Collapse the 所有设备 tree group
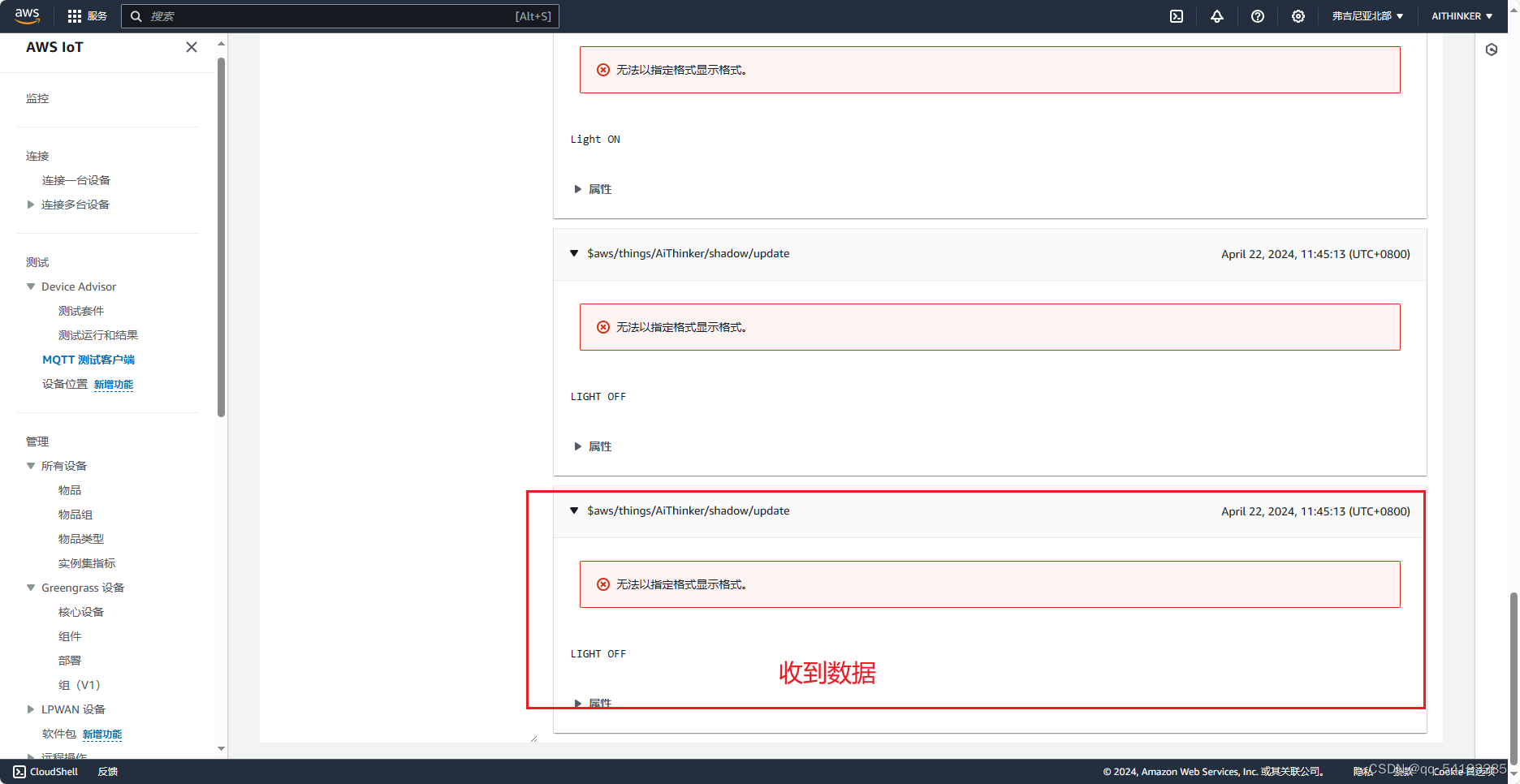The image size is (1520, 784). pyautogui.click(x=31, y=466)
